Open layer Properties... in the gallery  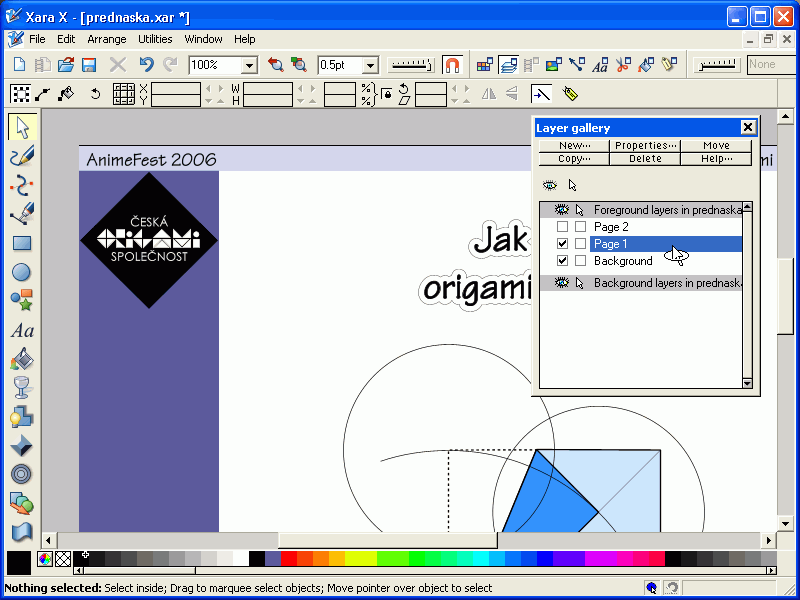[645, 145]
